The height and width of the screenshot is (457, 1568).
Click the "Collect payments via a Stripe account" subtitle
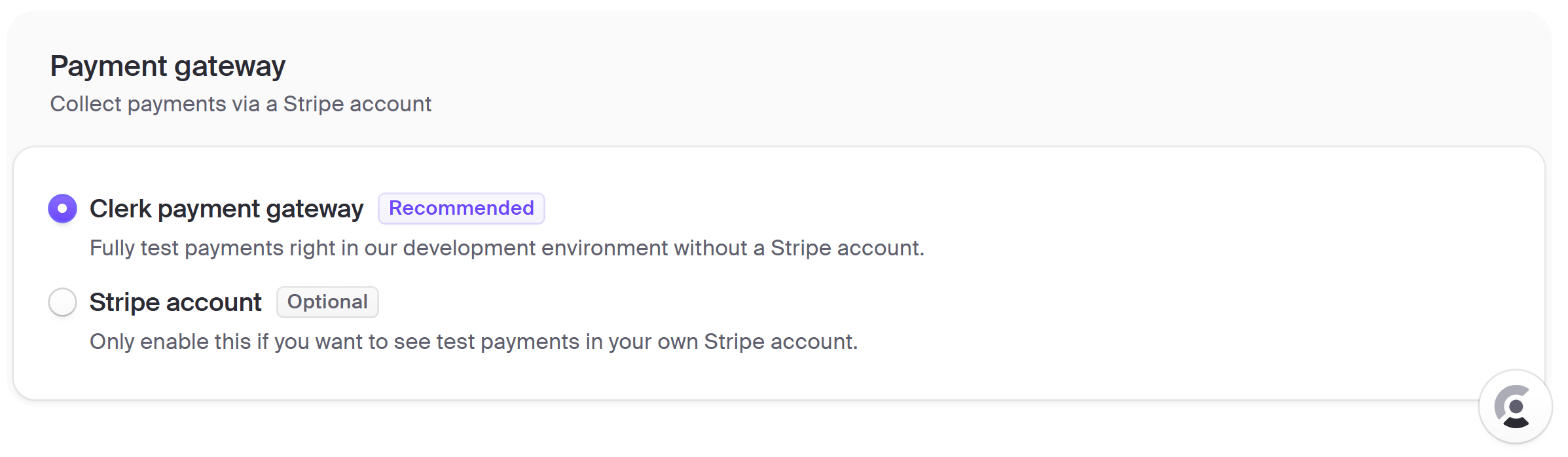(241, 104)
